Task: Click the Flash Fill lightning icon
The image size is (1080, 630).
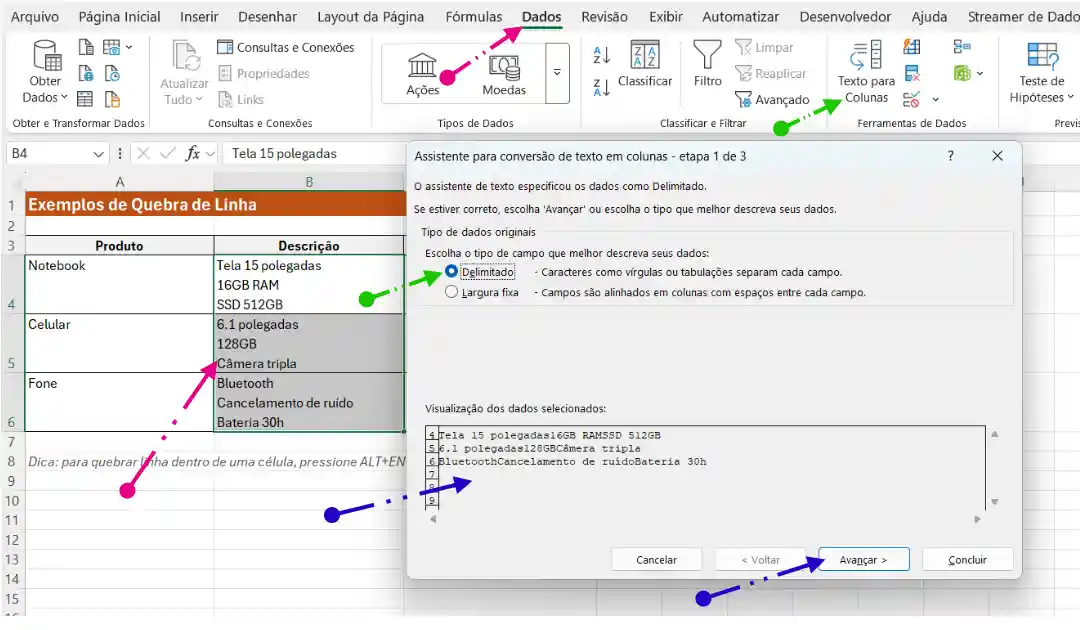Action: click(911, 47)
